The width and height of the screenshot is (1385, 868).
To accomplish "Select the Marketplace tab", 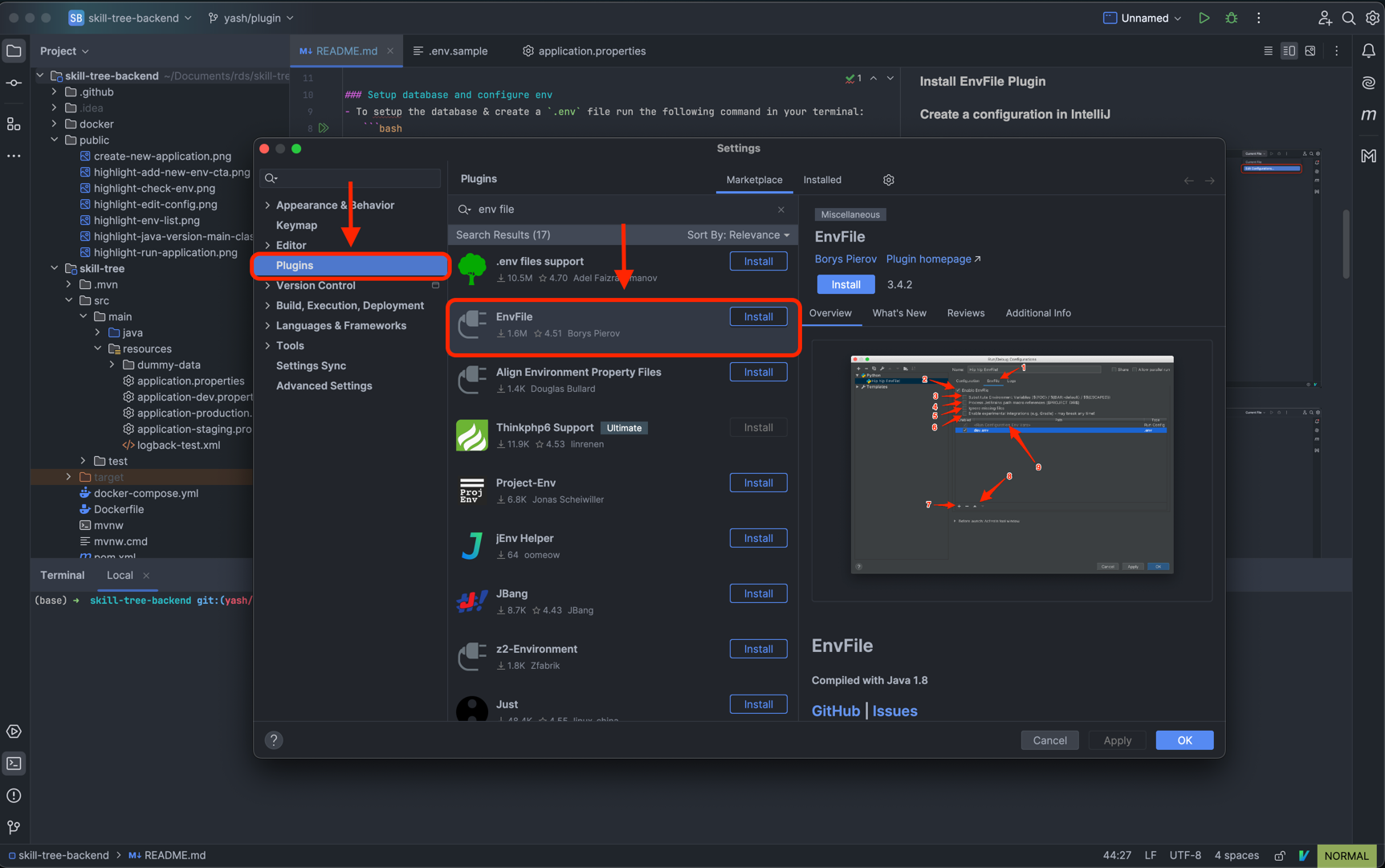I will [754, 180].
